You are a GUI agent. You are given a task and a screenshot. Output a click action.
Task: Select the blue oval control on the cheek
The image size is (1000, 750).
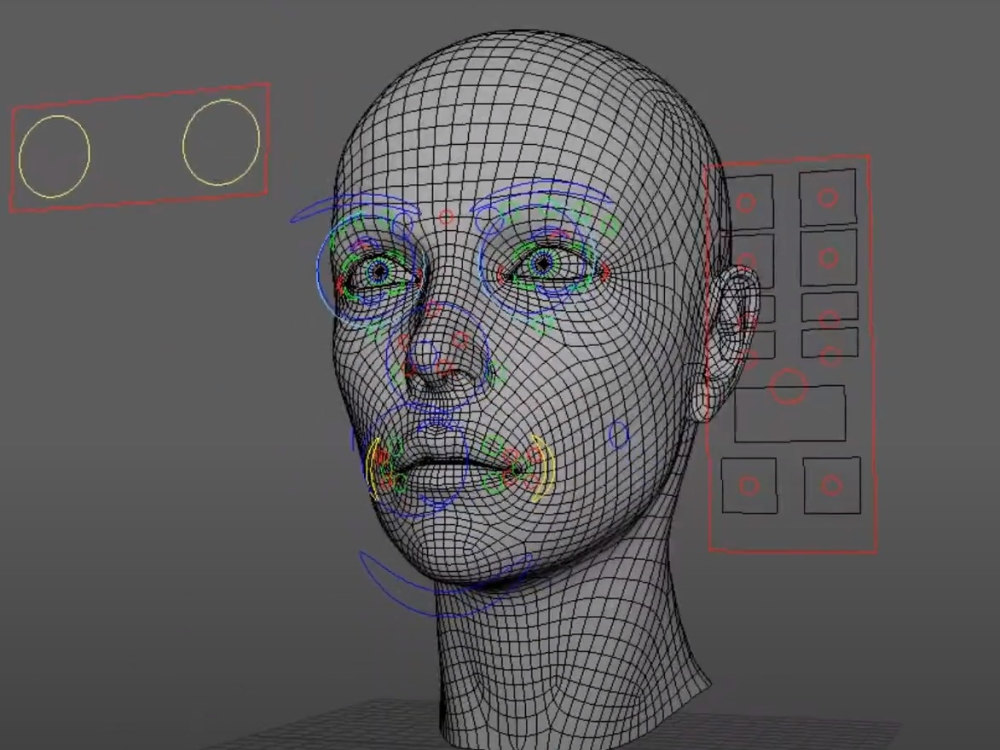[x=618, y=435]
